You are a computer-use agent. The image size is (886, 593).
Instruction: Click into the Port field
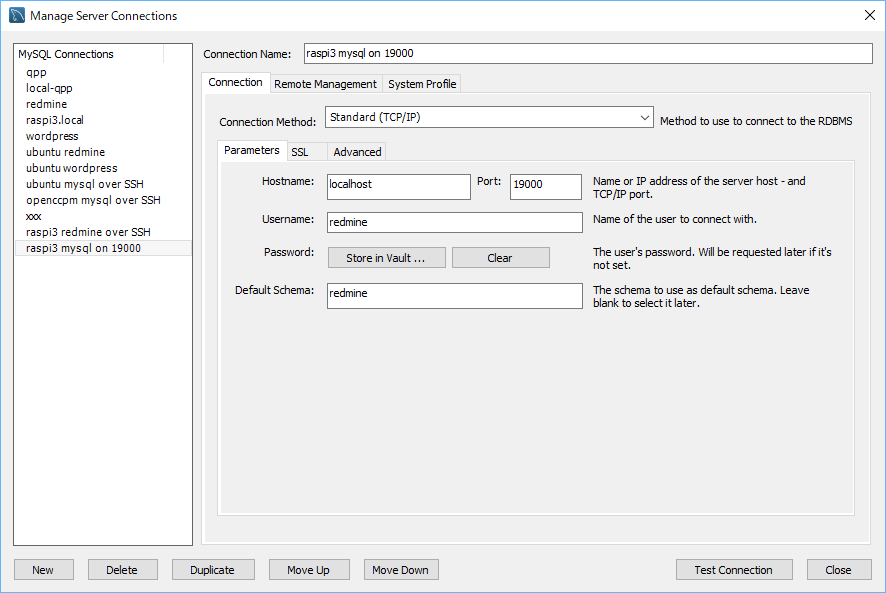pos(545,187)
